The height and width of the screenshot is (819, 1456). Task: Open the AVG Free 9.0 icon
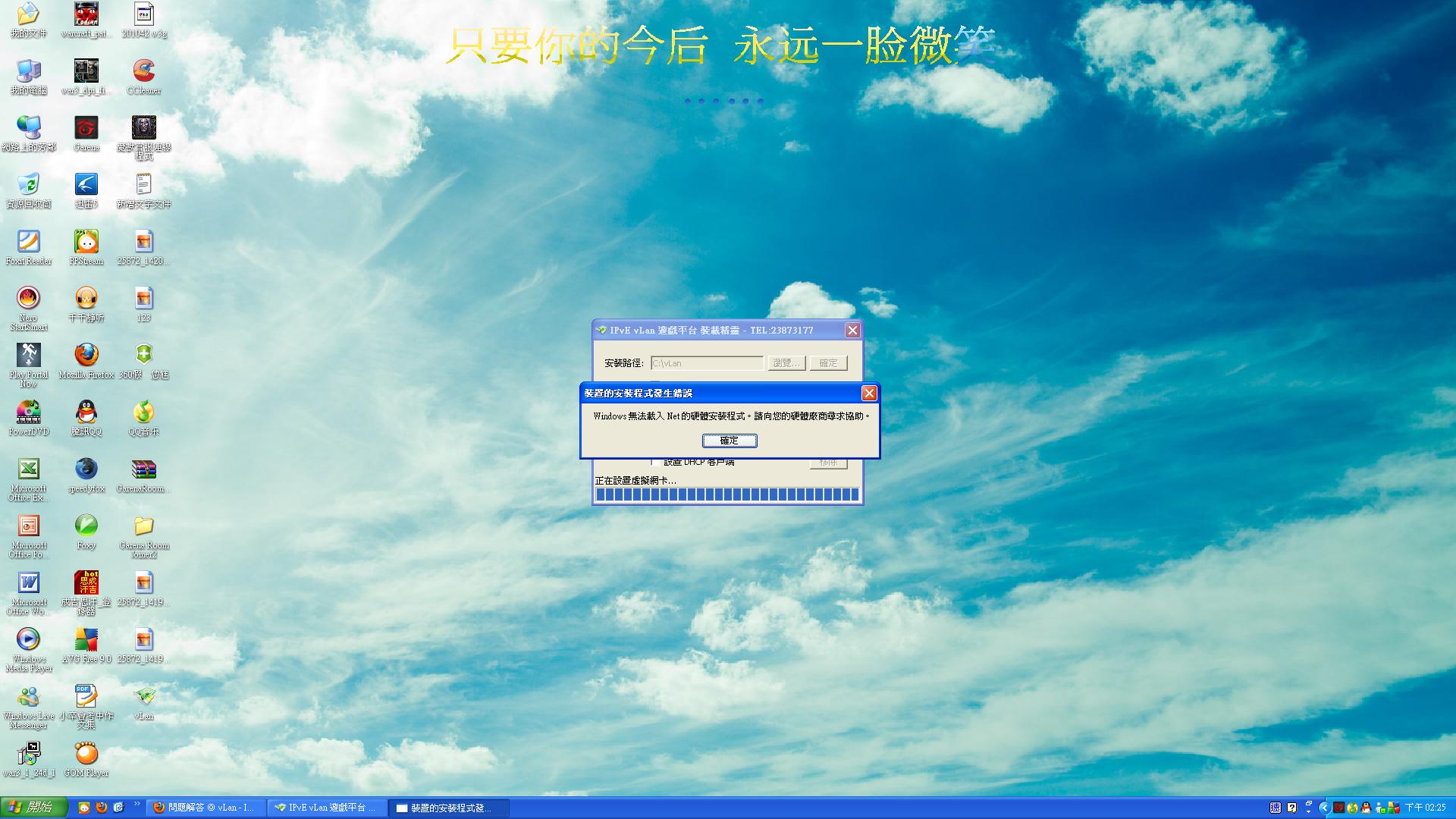(x=86, y=639)
